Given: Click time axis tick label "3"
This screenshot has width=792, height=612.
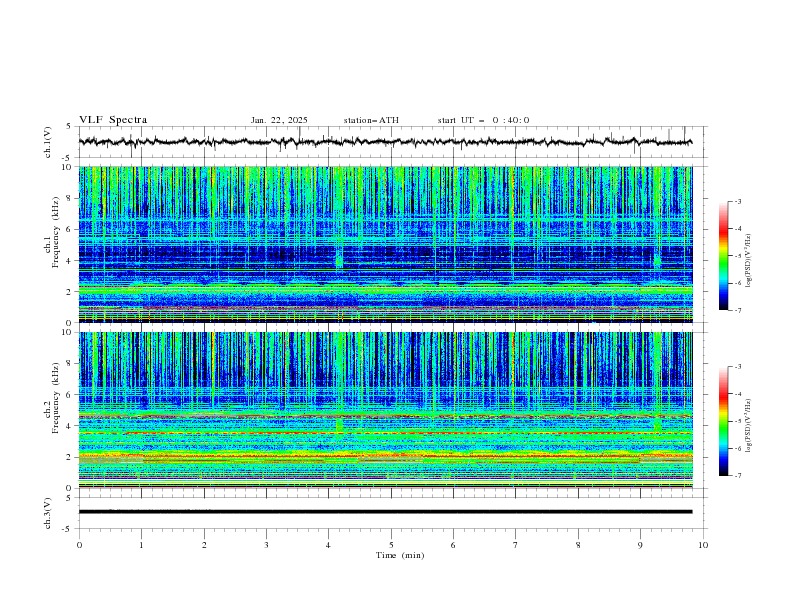Looking at the screenshot, I should pyautogui.click(x=266, y=545).
